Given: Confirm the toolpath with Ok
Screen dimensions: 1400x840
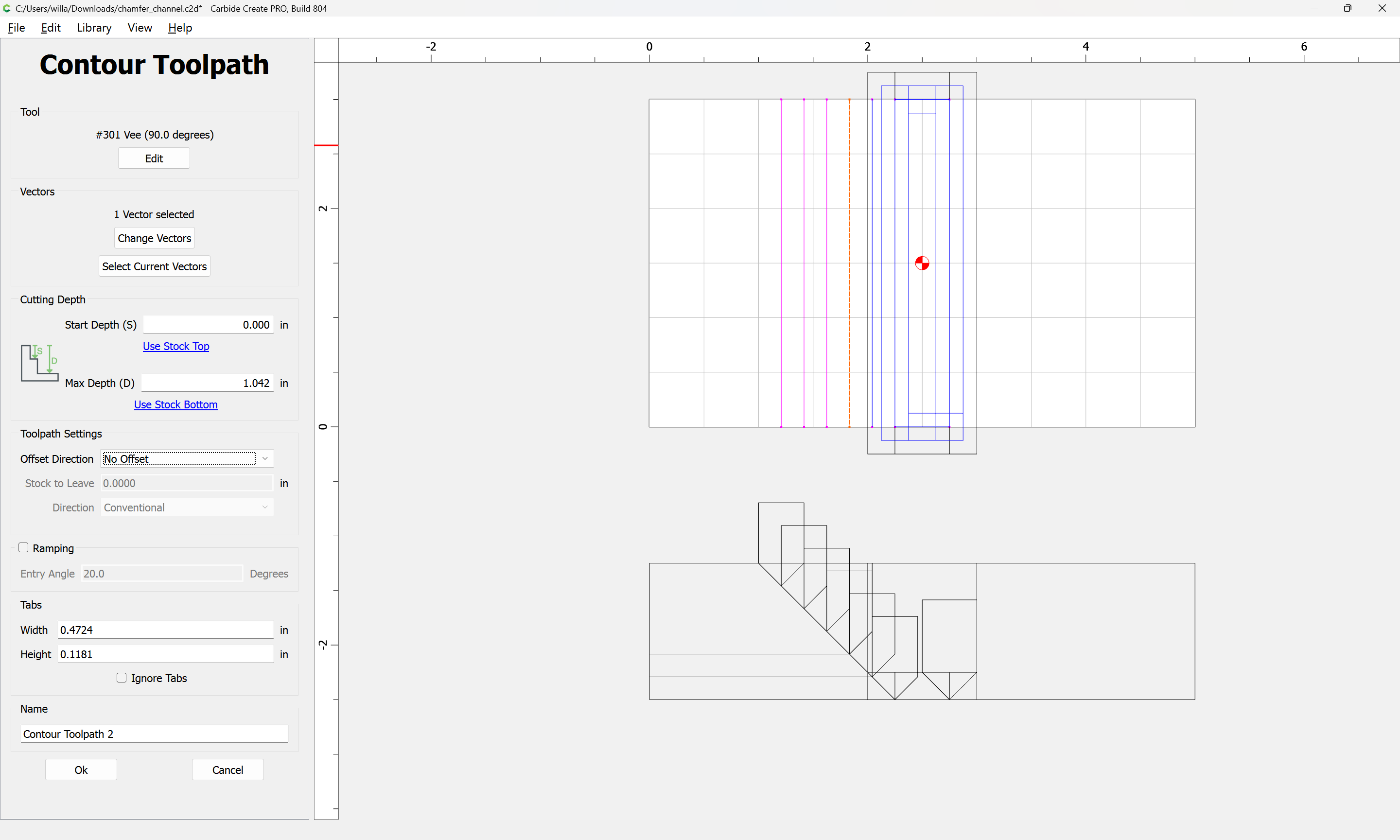Looking at the screenshot, I should [81, 770].
